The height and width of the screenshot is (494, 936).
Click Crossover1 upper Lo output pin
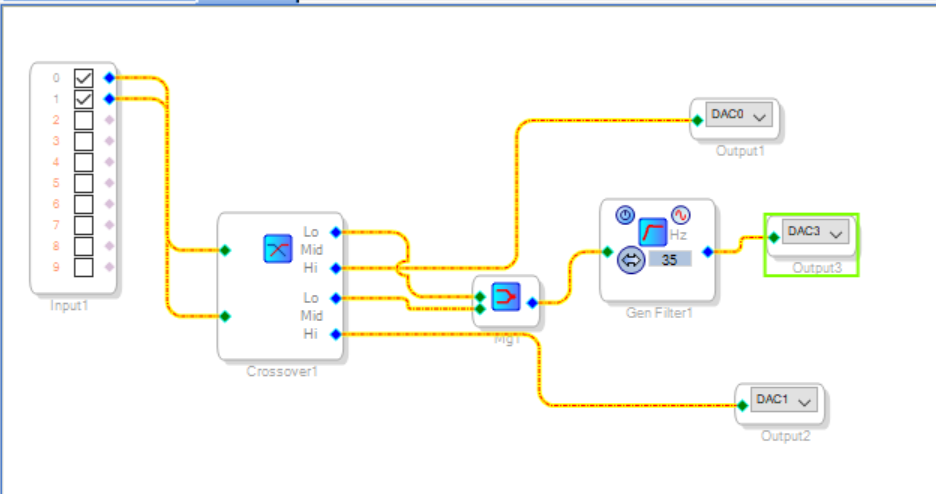336,232
